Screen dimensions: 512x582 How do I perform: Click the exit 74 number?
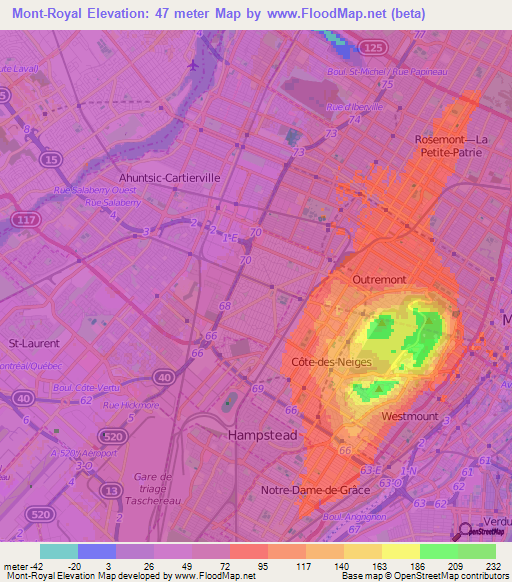[354, 120]
